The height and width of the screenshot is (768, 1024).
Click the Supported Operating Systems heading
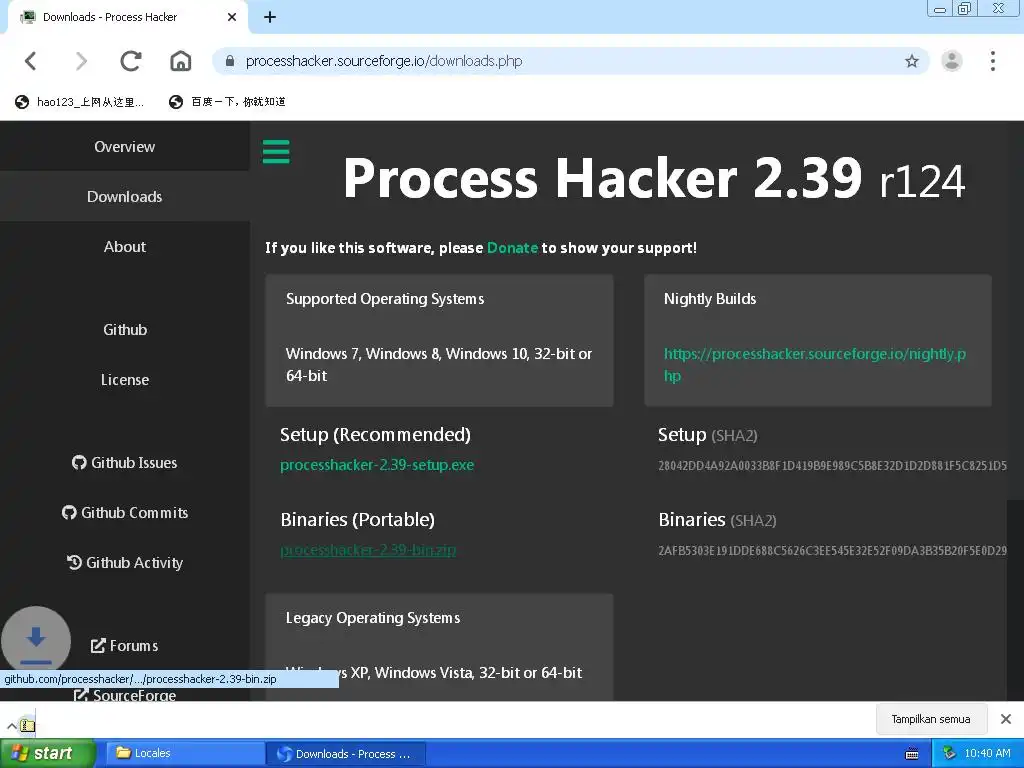[385, 299]
